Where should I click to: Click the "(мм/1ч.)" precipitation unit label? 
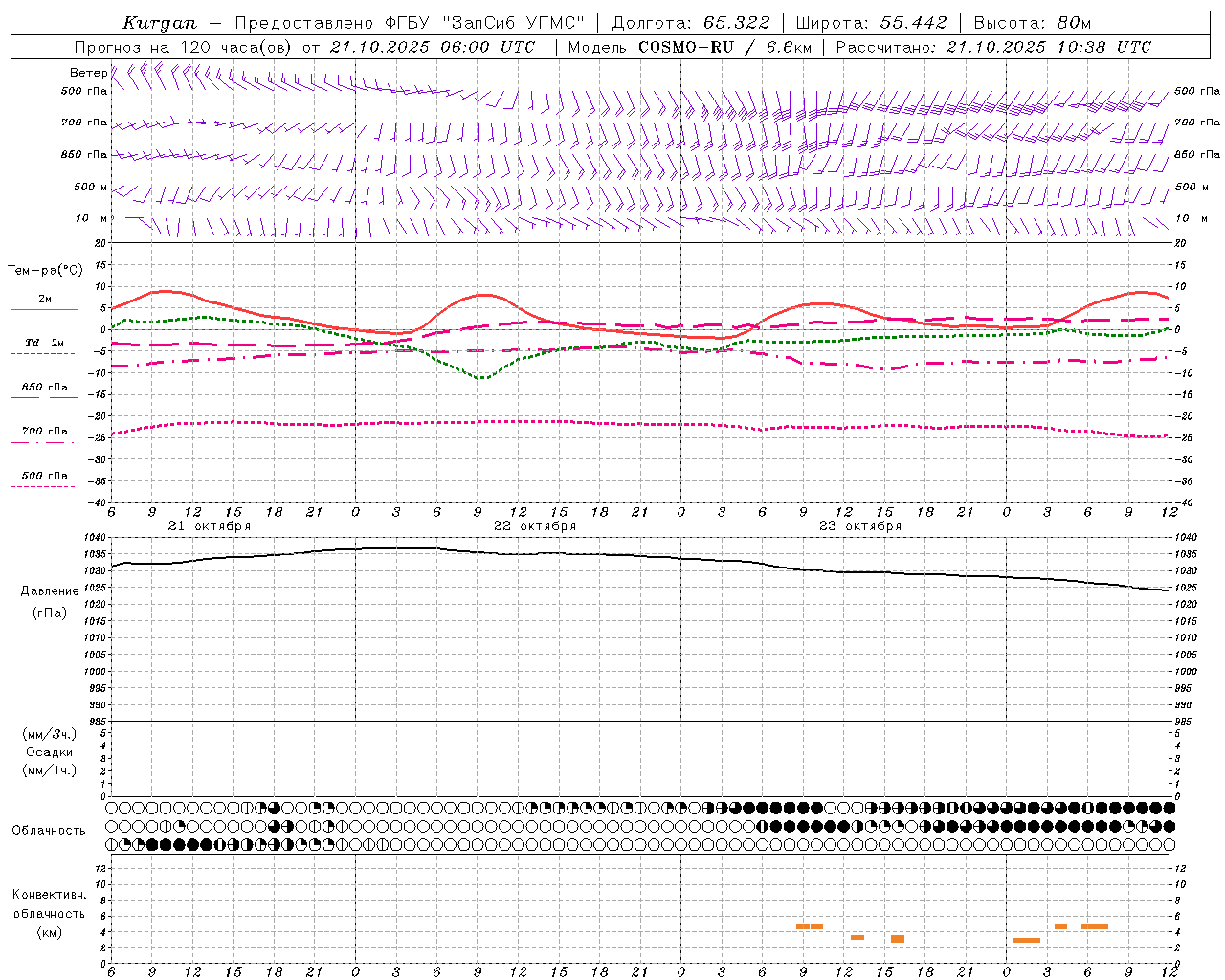[x=50, y=770]
